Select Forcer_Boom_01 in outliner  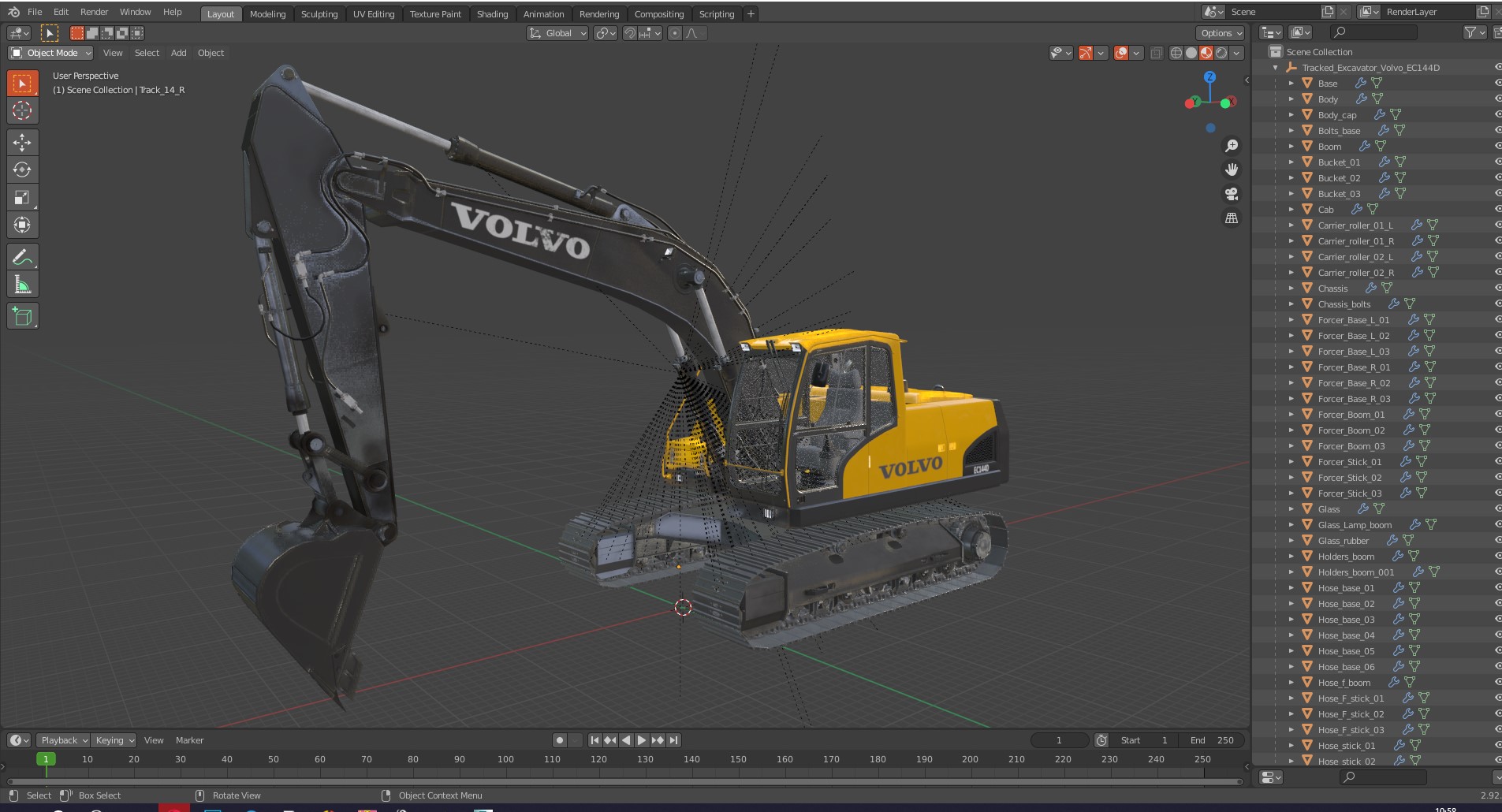(x=1351, y=414)
